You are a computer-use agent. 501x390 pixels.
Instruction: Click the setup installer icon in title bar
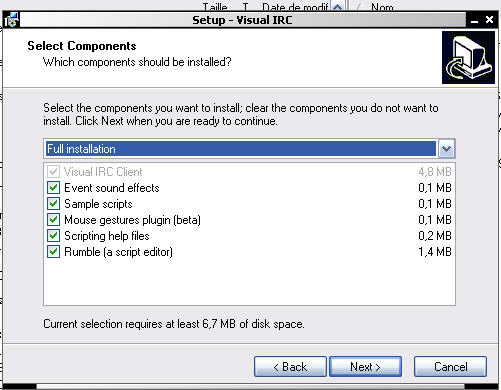(x=11, y=20)
